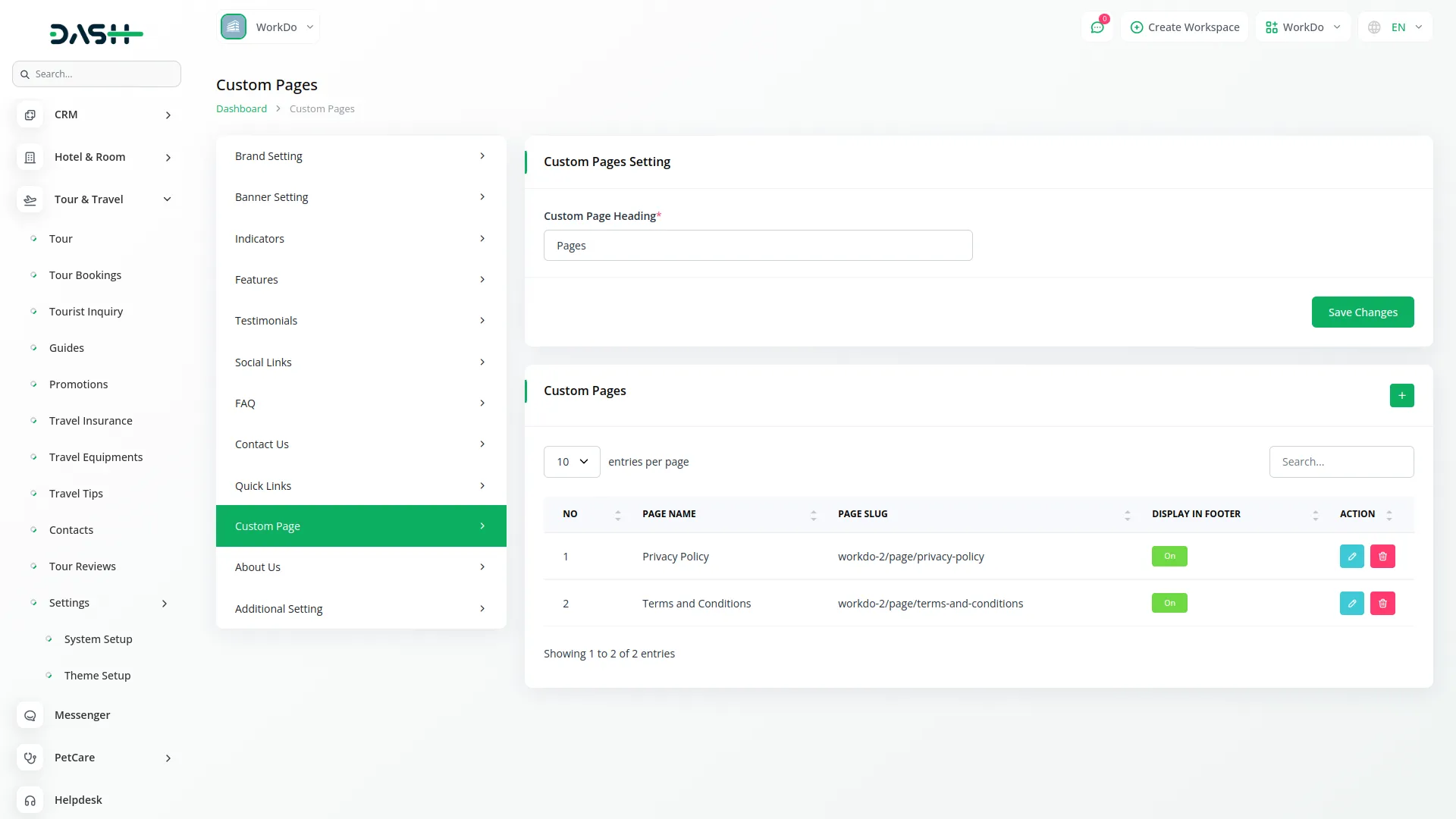Image resolution: width=1456 pixels, height=819 pixels.
Task: Toggle Terms and Conditions footer On badge
Action: coord(1169,603)
